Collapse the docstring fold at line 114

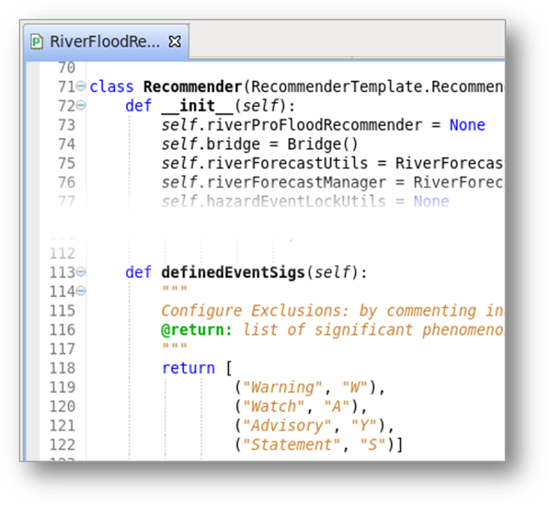81,291
